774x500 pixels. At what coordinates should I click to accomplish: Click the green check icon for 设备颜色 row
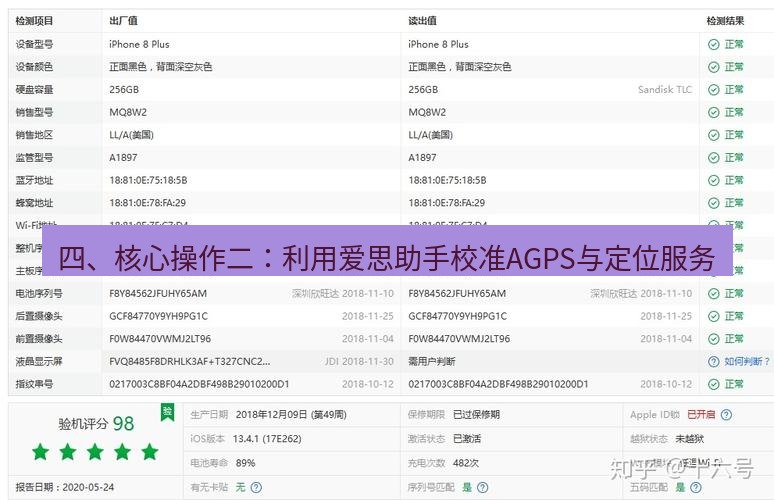pyautogui.click(x=713, y=67)
